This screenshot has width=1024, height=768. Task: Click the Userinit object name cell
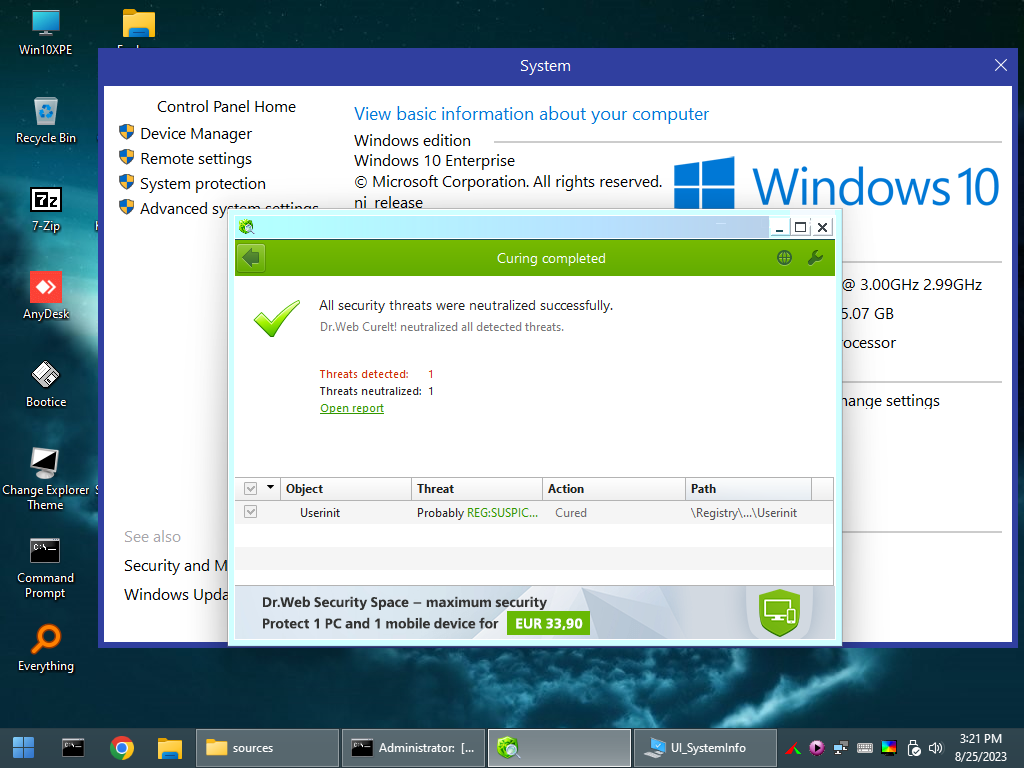coord(320,513)
